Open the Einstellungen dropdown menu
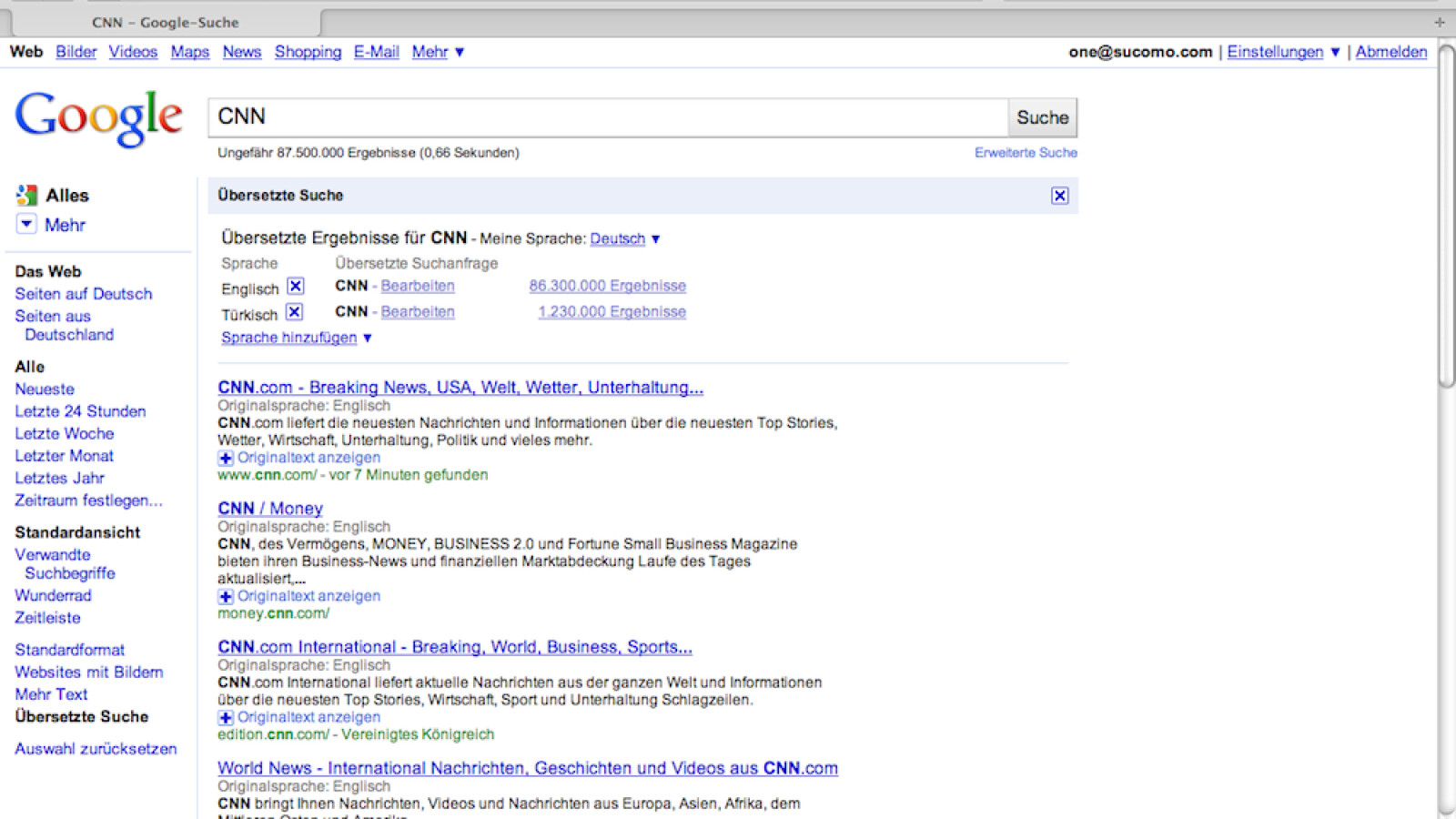The width and height of the screenshot is (1456, 819). 1283,52
